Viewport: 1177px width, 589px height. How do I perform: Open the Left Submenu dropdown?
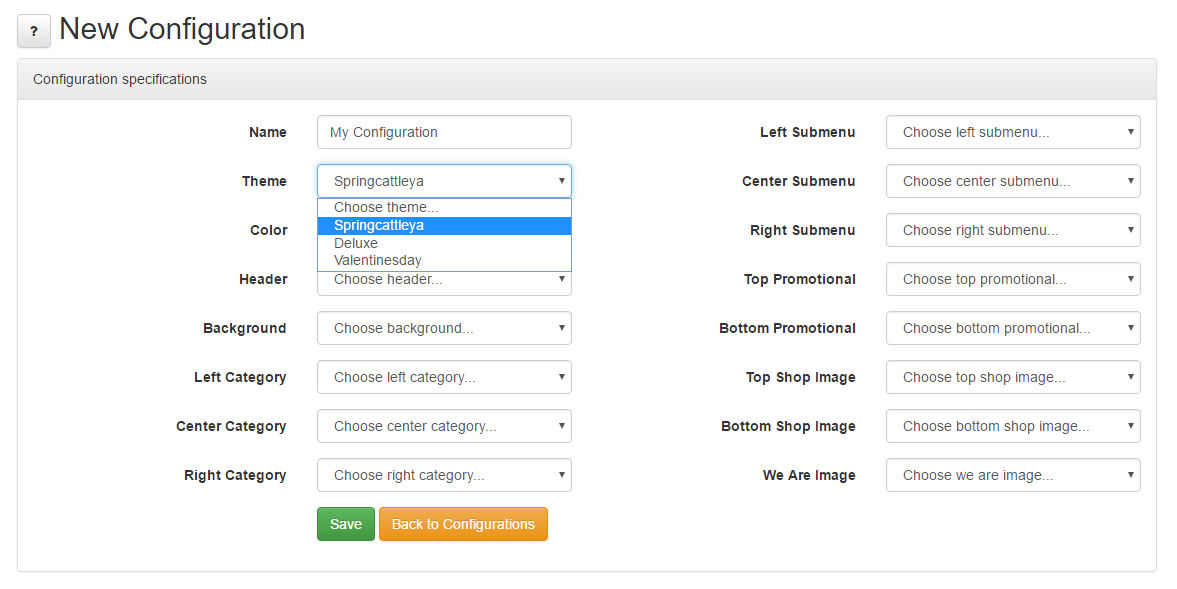click(x=1013, y=132)
